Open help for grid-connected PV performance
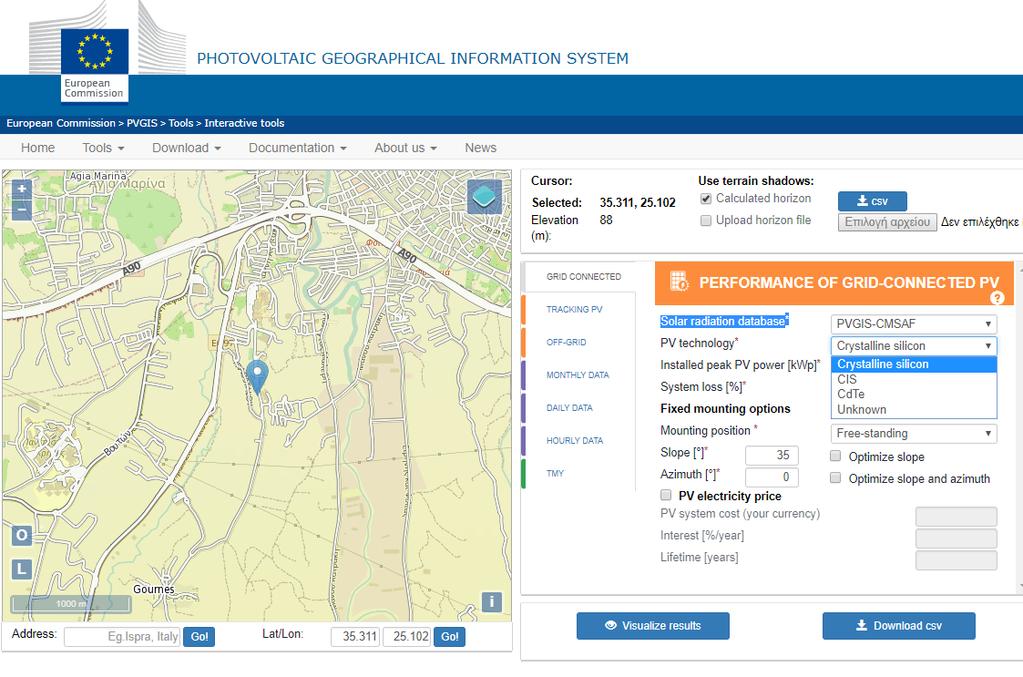Viewport: 1023px width, 677px height. pos(997,298)
